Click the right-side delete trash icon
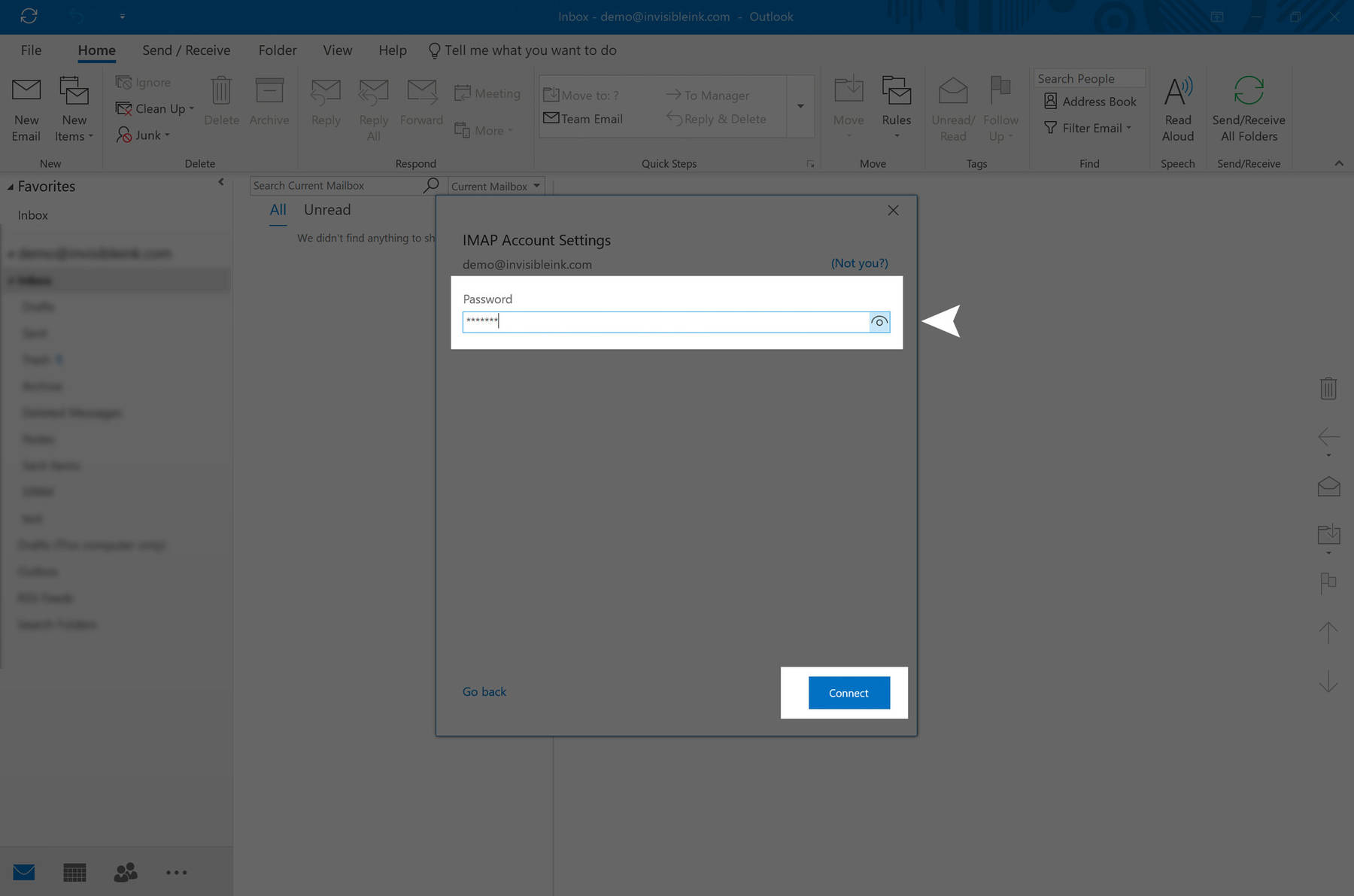 click(x=1328, y=388)
